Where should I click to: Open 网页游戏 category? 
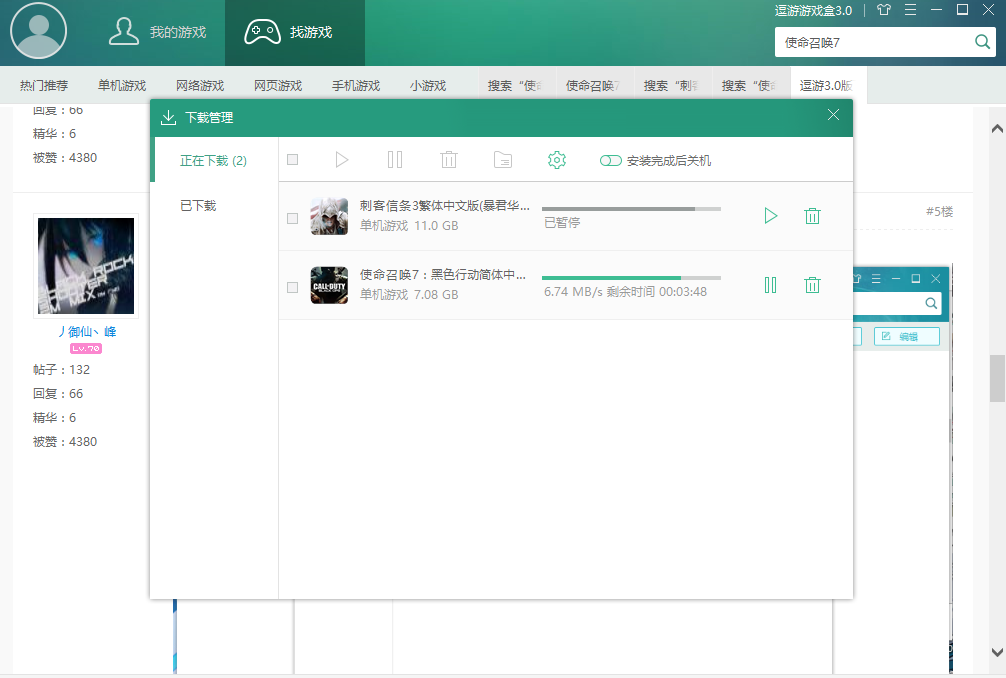click(278, 85)
